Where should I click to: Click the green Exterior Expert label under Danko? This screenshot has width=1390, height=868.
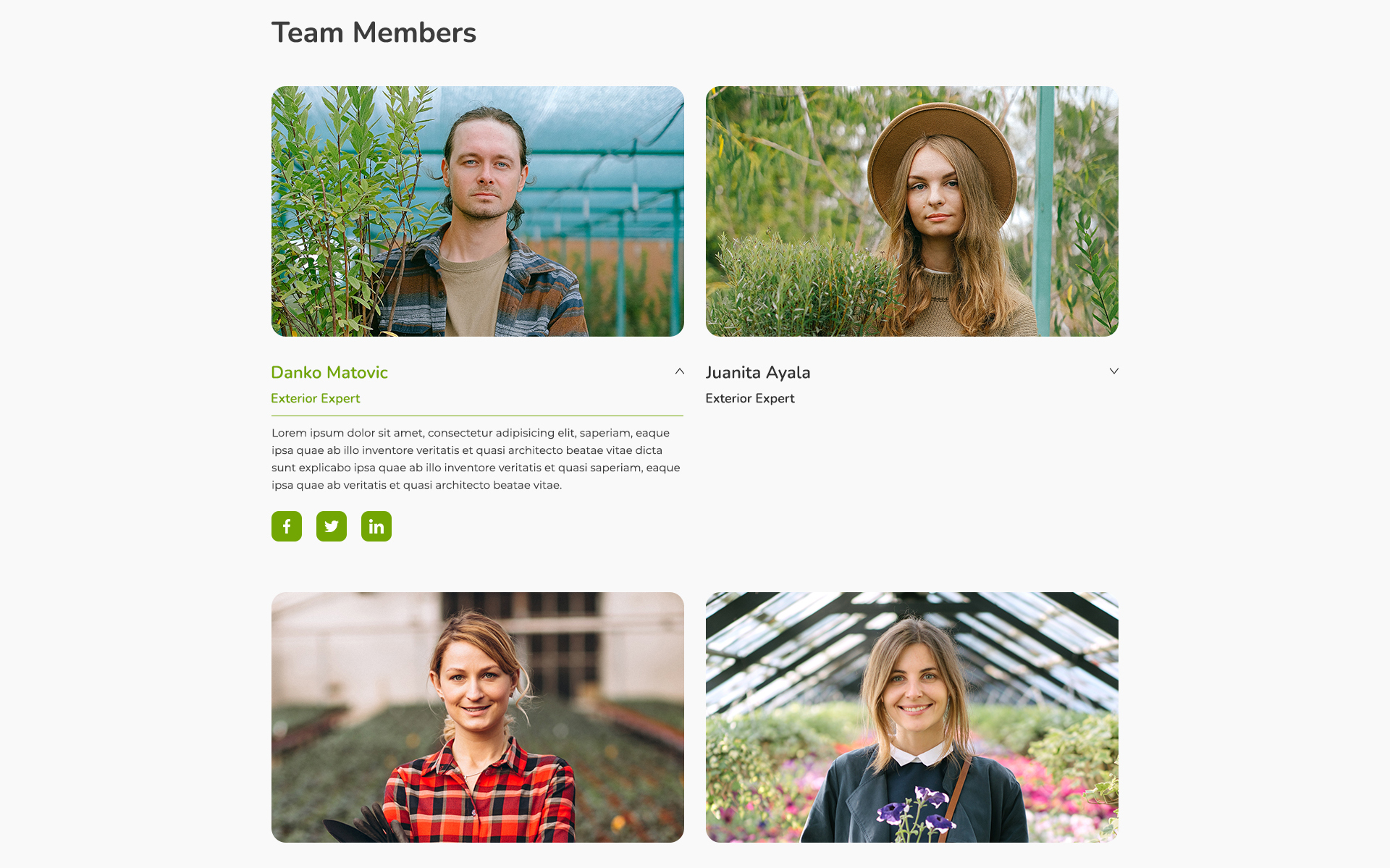[315, 398]
